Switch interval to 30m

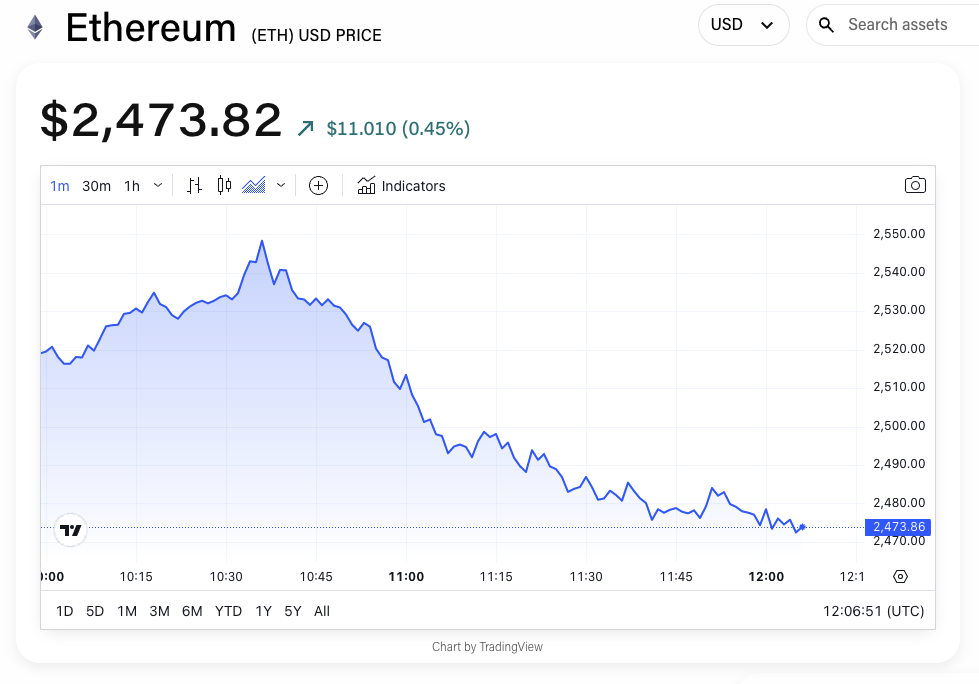pyautogui.click(x=96, y=185)
